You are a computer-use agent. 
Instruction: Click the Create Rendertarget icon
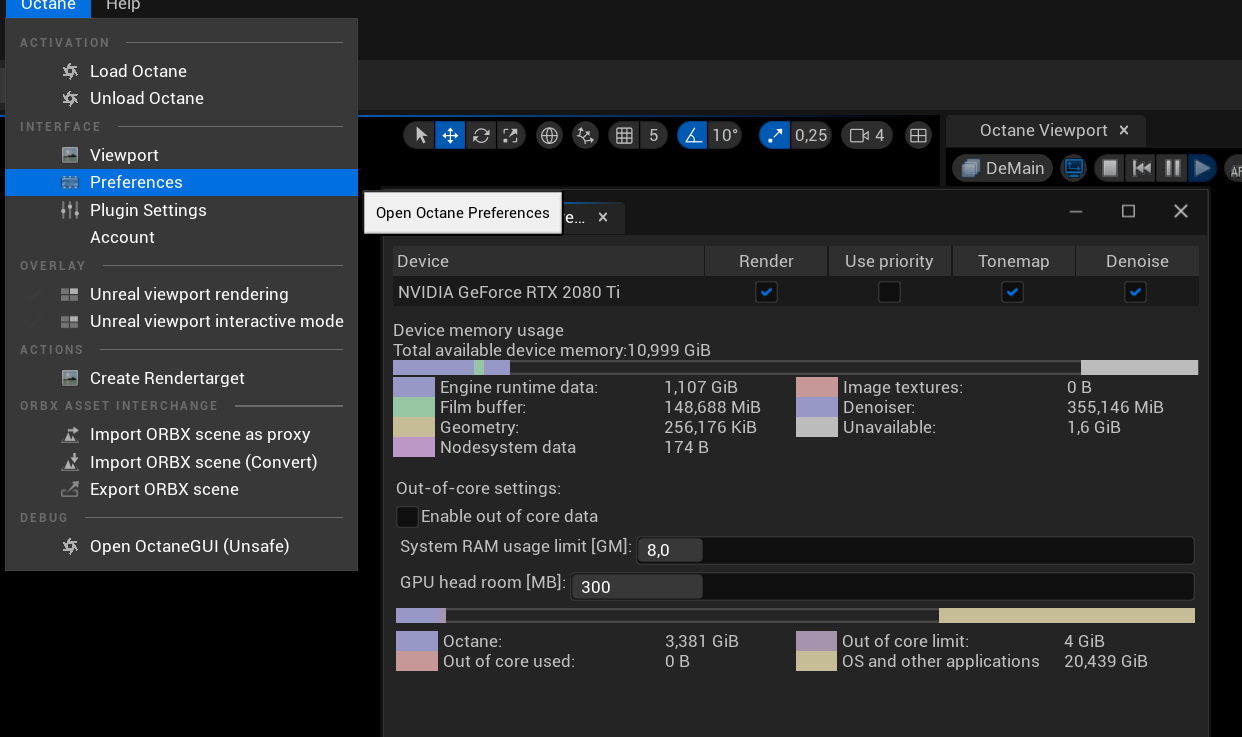pos(70,378)
